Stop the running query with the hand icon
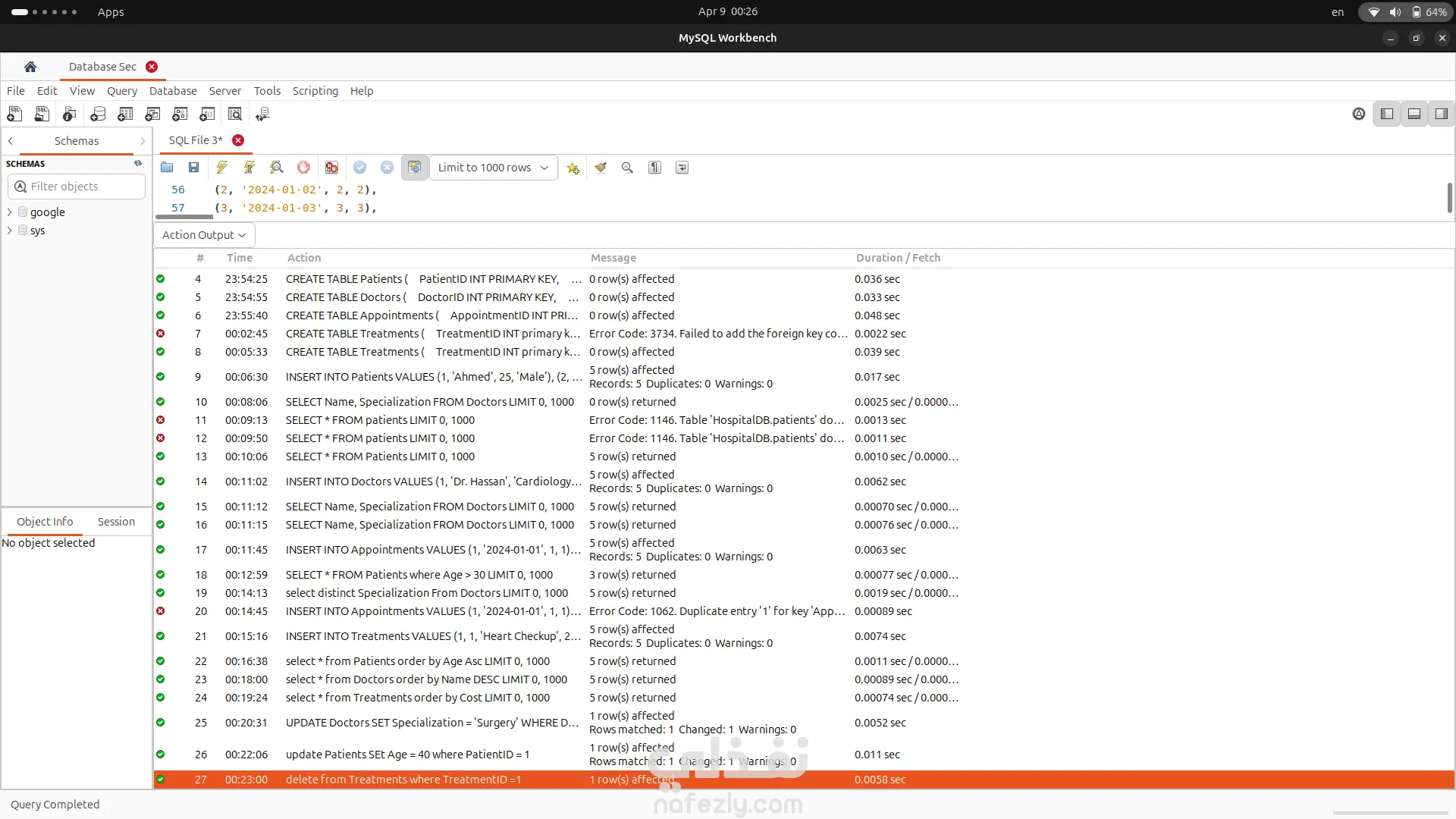1456x819 pixels. [303, 168]
